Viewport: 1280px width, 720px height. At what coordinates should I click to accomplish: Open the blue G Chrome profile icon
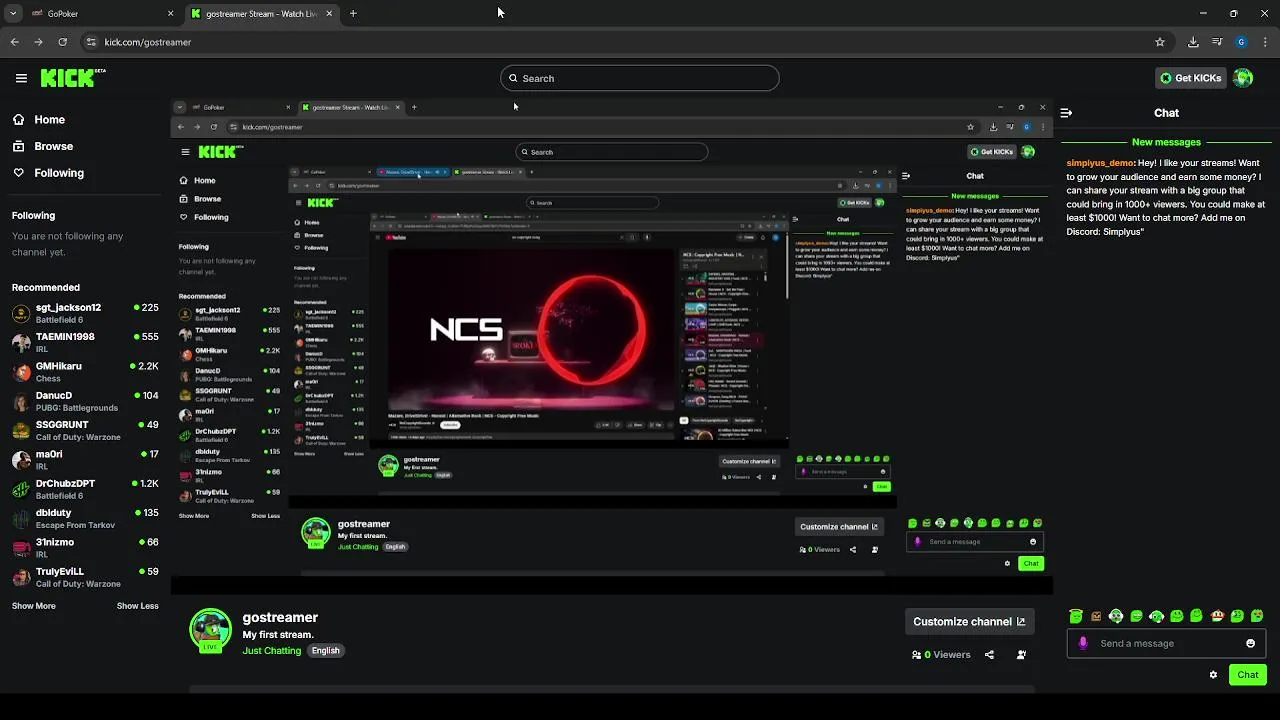click(x=1241, y=42)
